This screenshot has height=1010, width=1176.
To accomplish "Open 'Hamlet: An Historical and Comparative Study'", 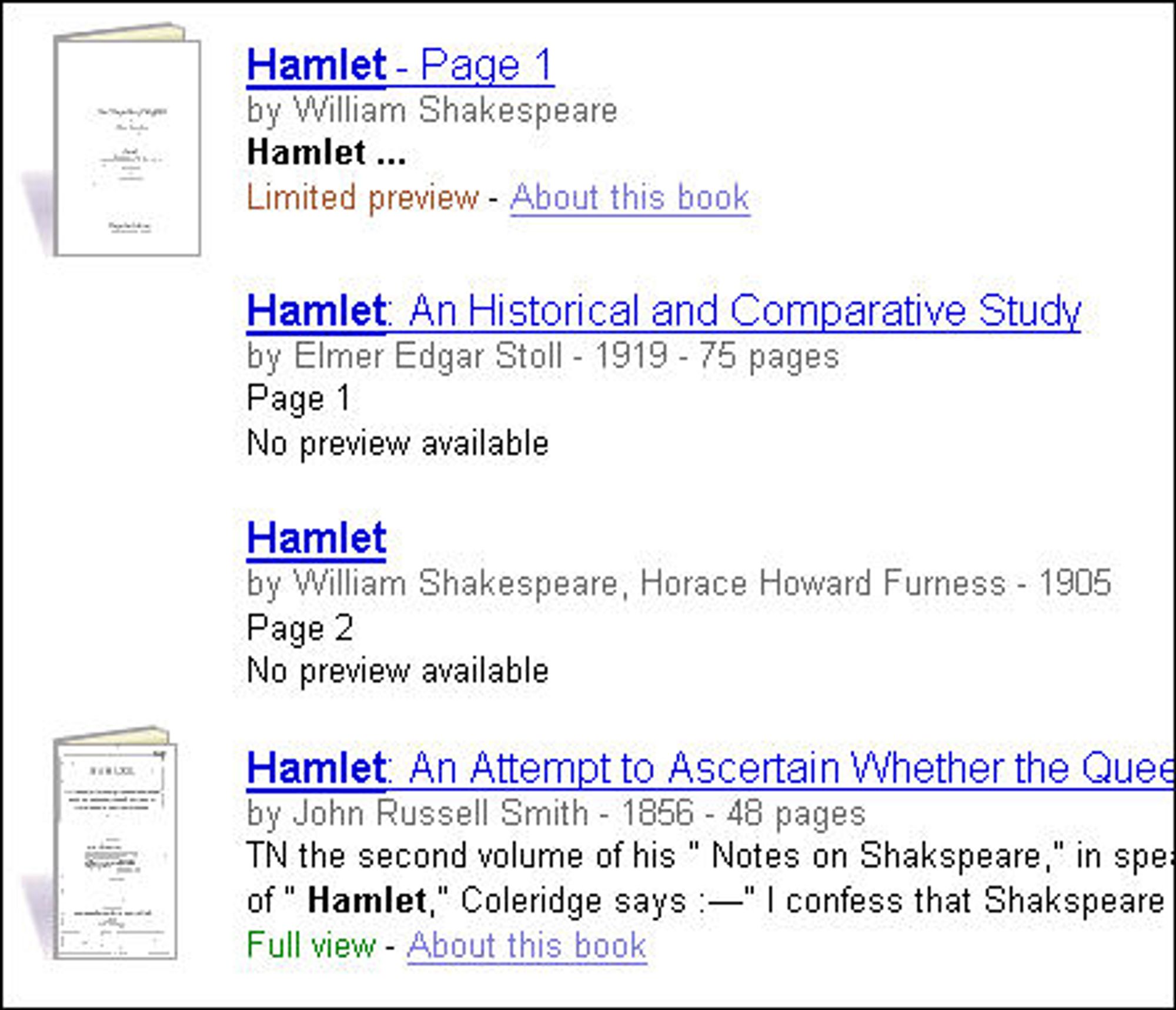I will (663, 311).
